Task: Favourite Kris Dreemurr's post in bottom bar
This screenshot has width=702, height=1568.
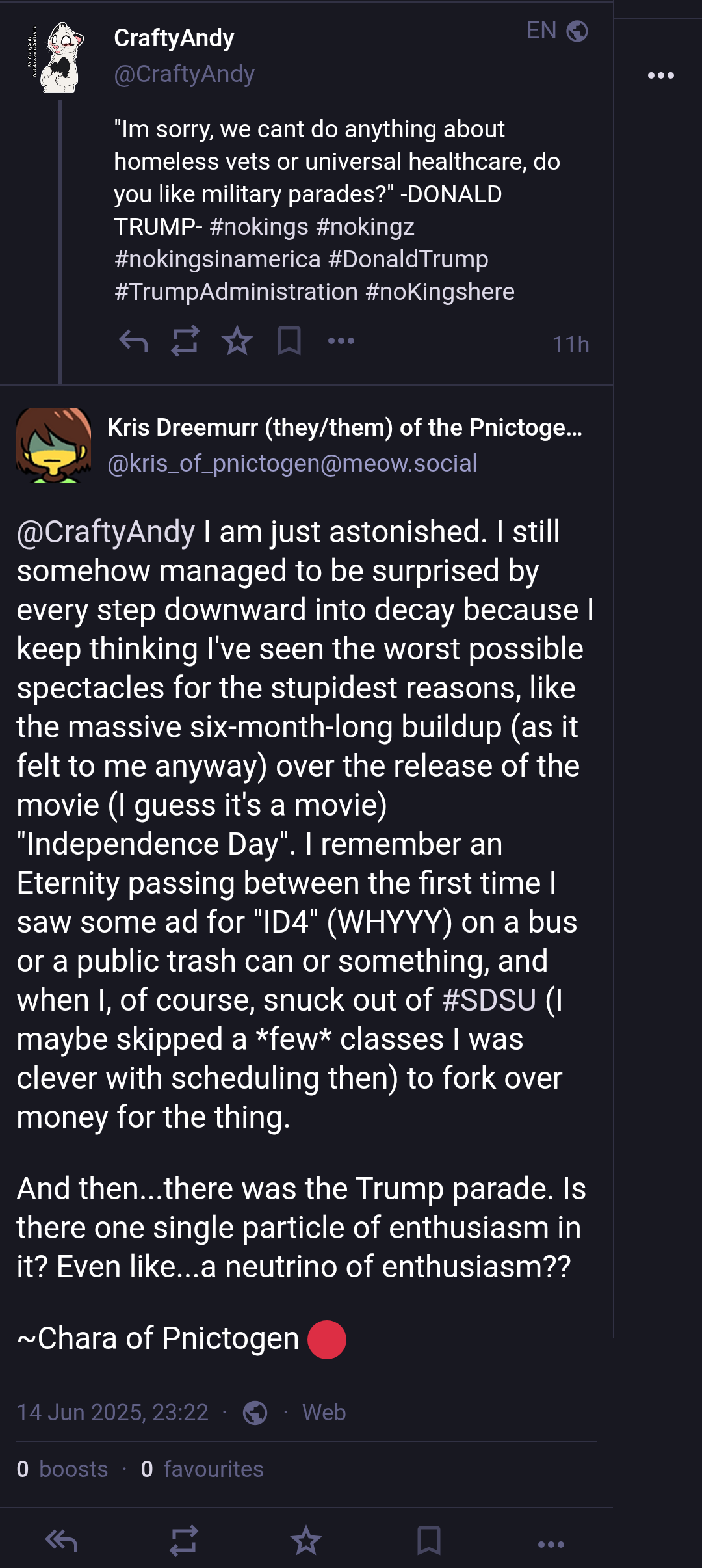Action: click(x=306, y=1541)
